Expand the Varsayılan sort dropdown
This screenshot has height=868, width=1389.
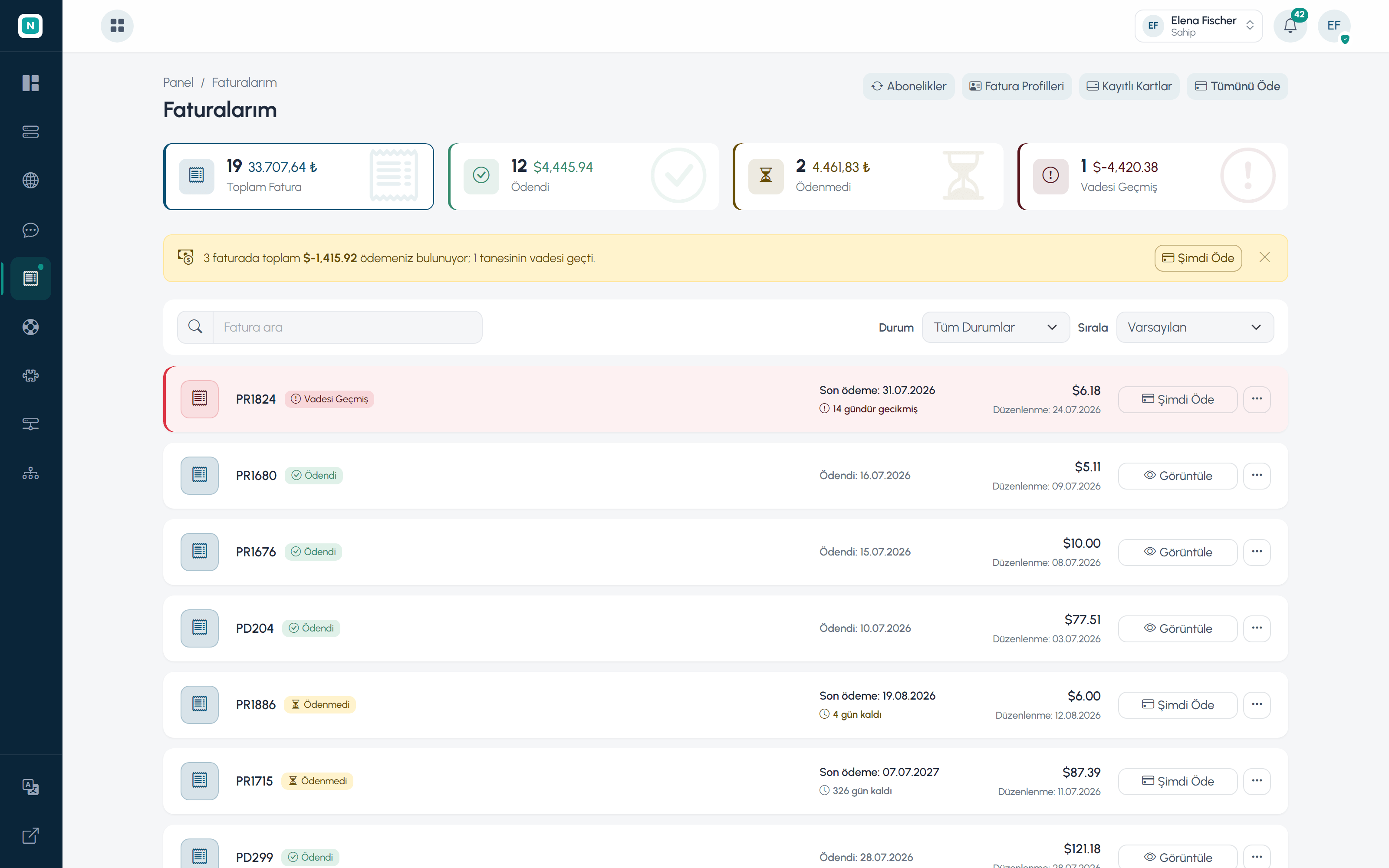pos(1195,327)
